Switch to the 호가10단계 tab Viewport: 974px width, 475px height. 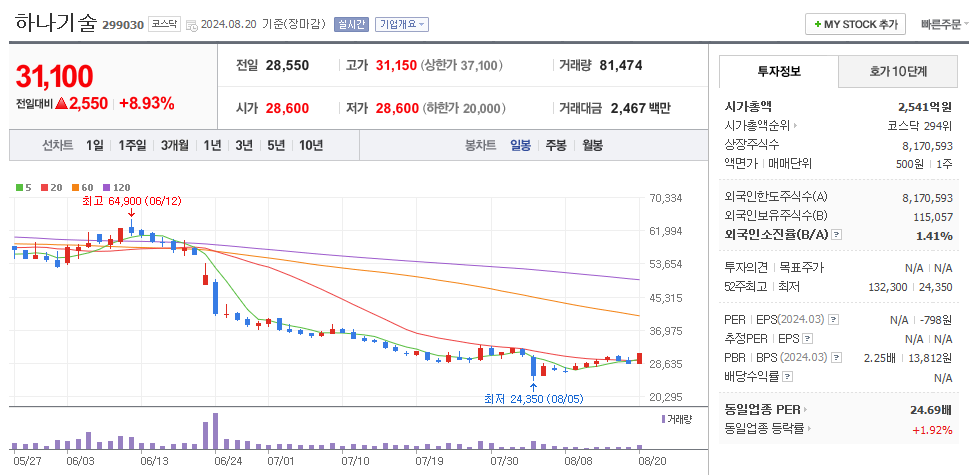(x=898, y=71)
